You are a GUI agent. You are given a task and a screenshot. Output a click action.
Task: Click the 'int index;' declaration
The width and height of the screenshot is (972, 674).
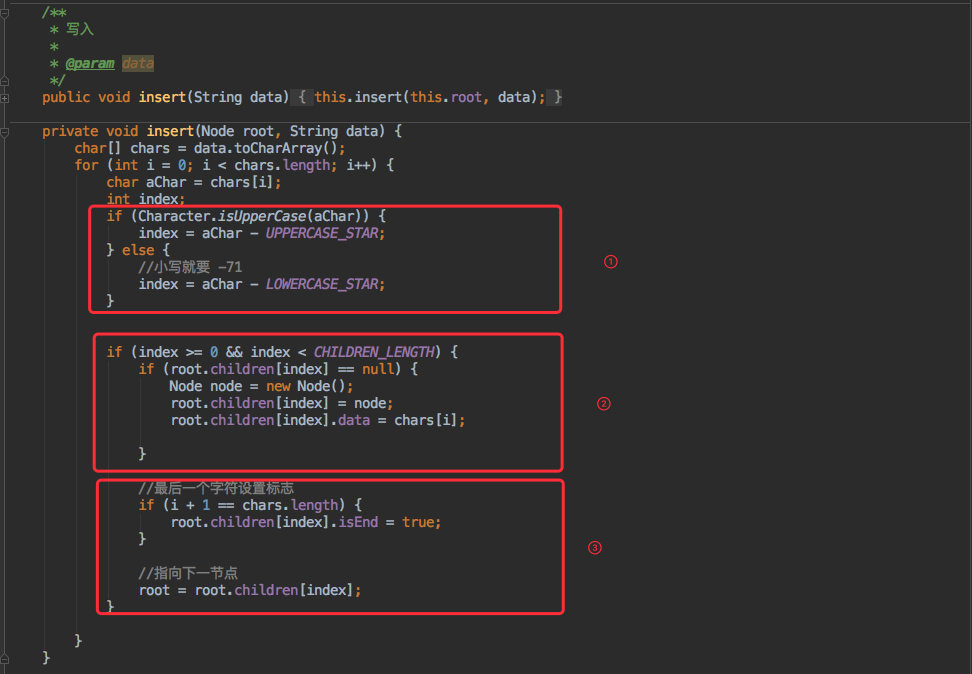pos(146,199)
